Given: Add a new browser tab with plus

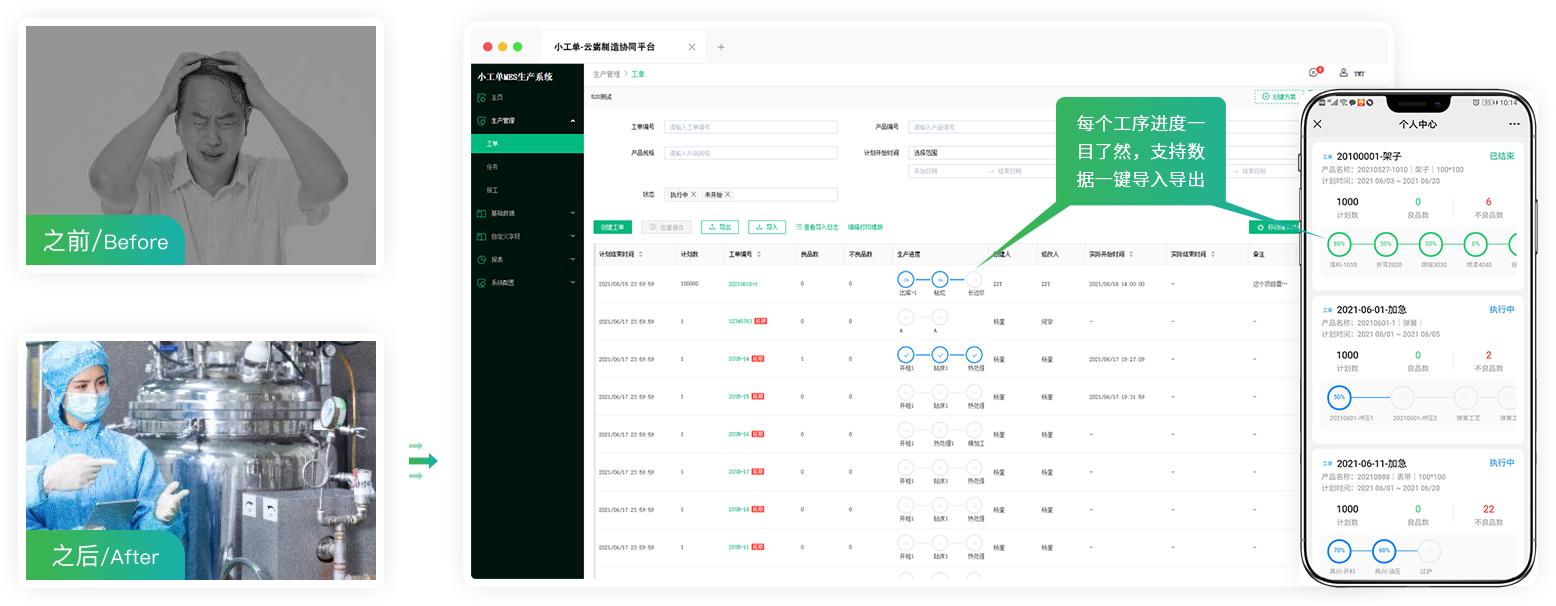Looking at the screenshot, I should pyautogui.click(x=721, y=47).
